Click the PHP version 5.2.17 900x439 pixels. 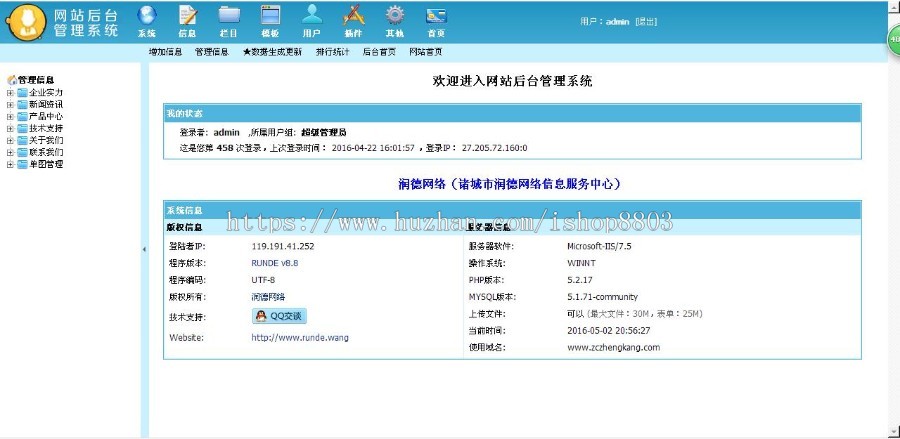580,281
